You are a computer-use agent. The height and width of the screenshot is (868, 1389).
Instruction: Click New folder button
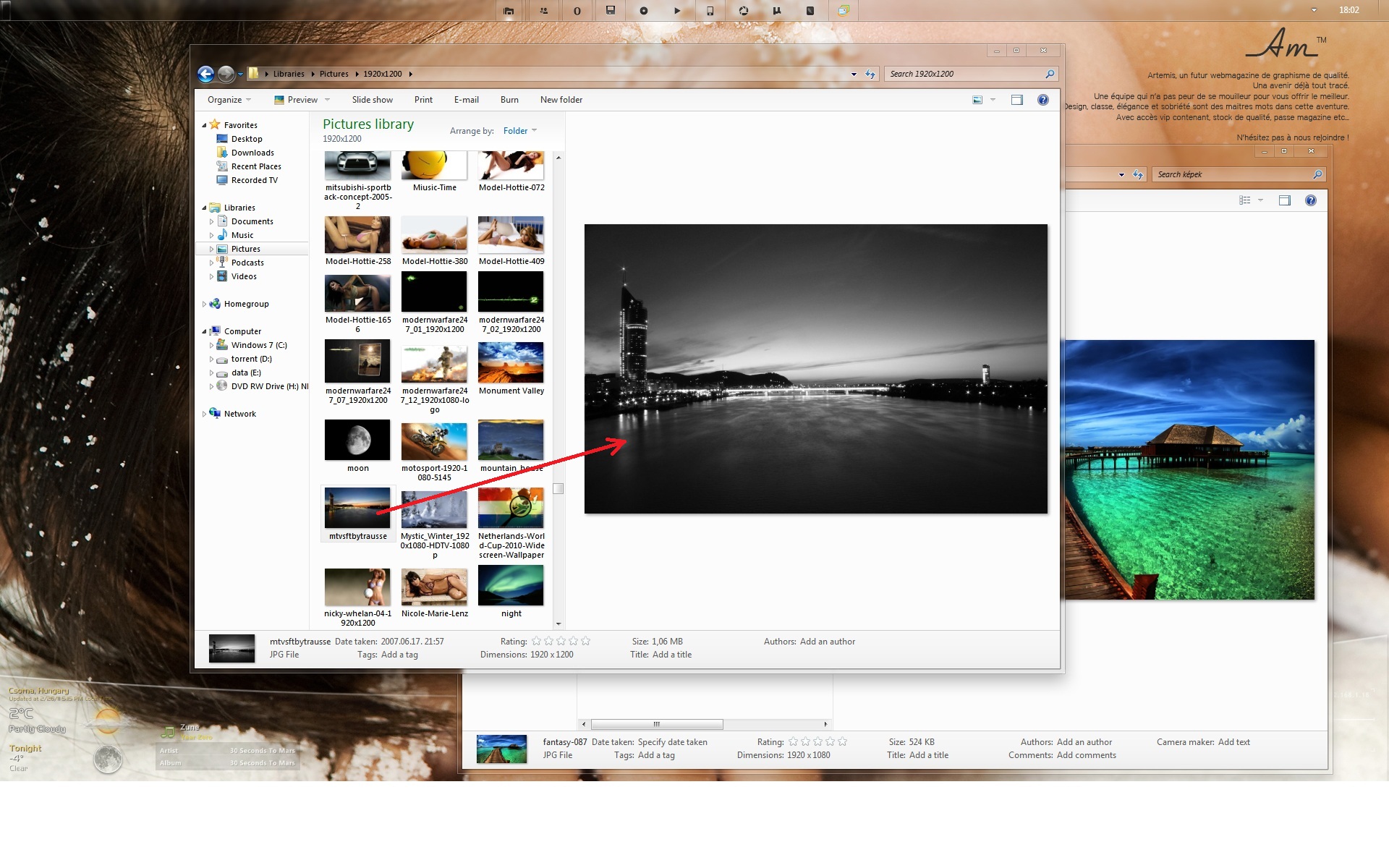561,100
